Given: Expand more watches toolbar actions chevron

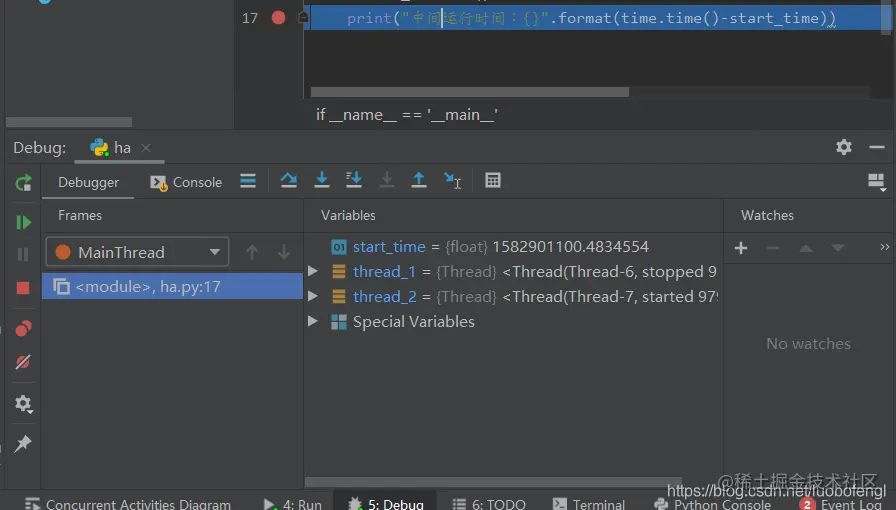Looking at the screenshot, I should (x=885, y=247).
